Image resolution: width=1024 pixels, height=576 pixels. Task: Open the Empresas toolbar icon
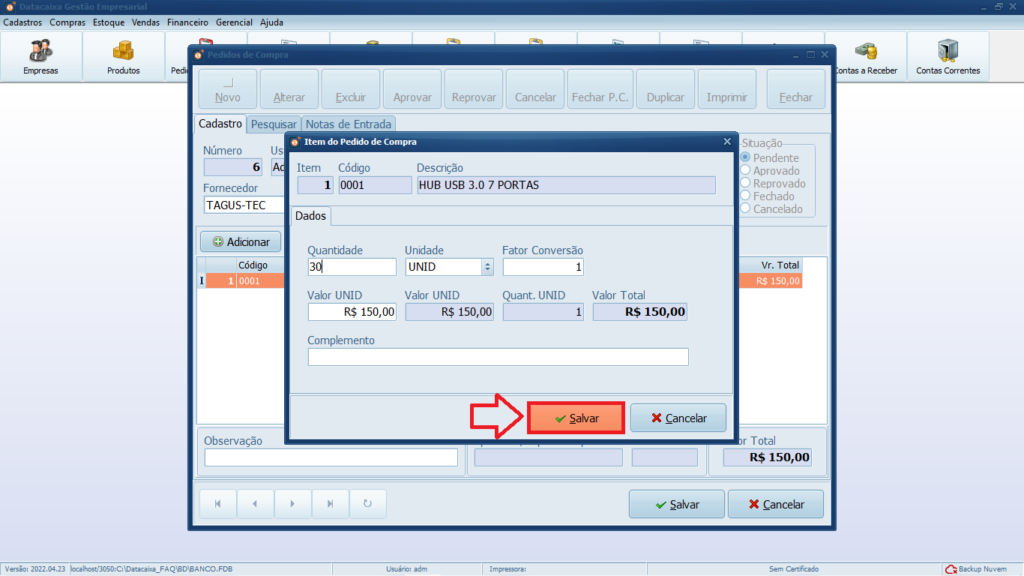pos(41,57)
